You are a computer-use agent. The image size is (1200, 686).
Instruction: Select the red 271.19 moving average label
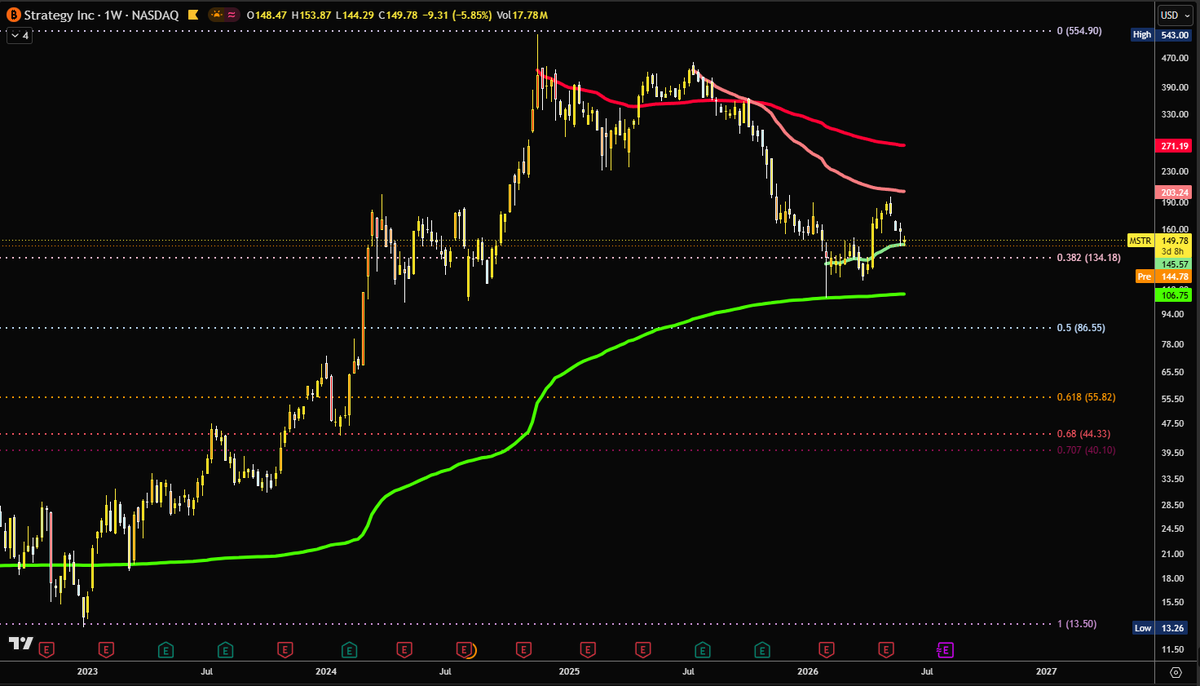coord(1173,146)
